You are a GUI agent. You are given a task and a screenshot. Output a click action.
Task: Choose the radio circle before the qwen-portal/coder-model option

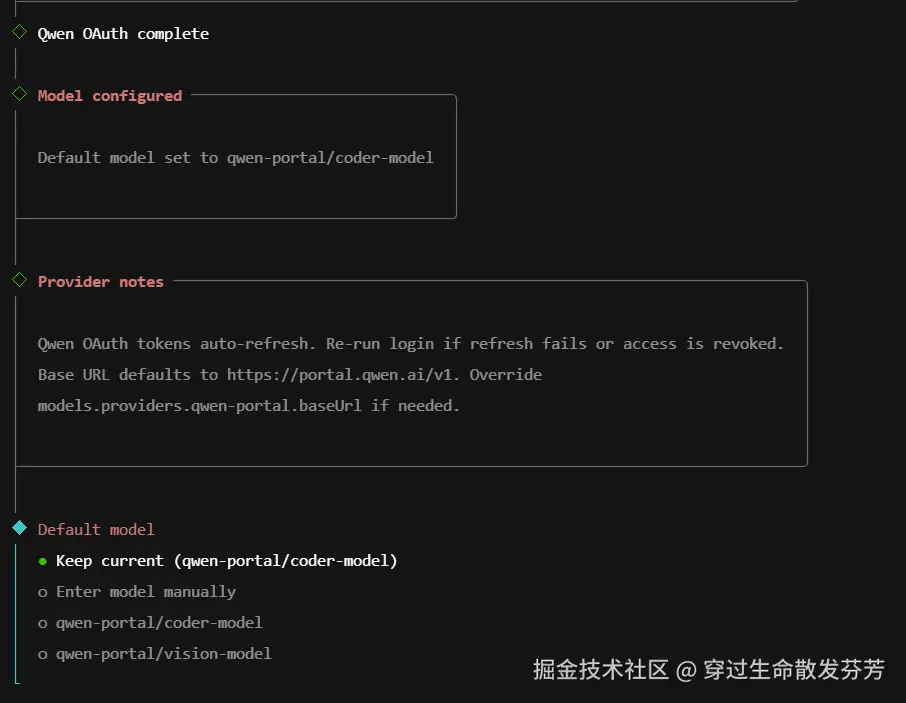pyautogui.click(x=43, y=623)
